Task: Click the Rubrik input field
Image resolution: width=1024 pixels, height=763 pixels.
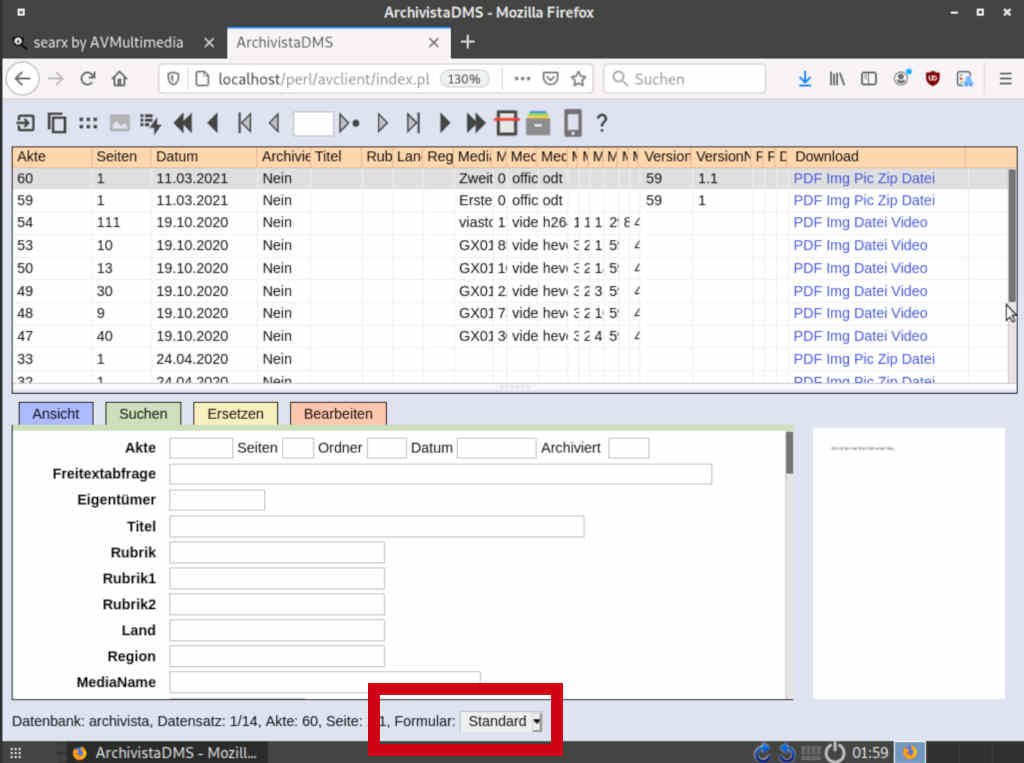Action: (277, 553)
